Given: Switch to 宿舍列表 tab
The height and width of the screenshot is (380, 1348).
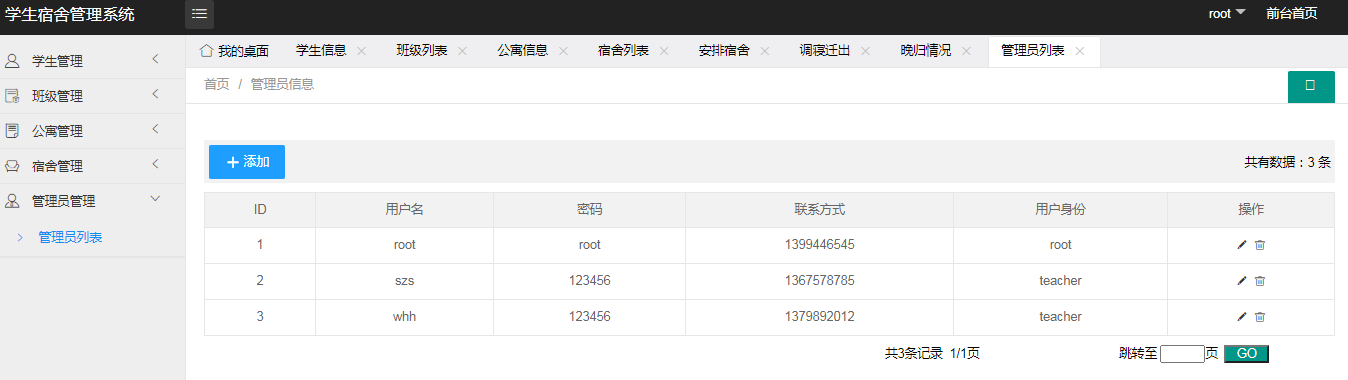Looking at the screenshot, I should coord(624,51).
